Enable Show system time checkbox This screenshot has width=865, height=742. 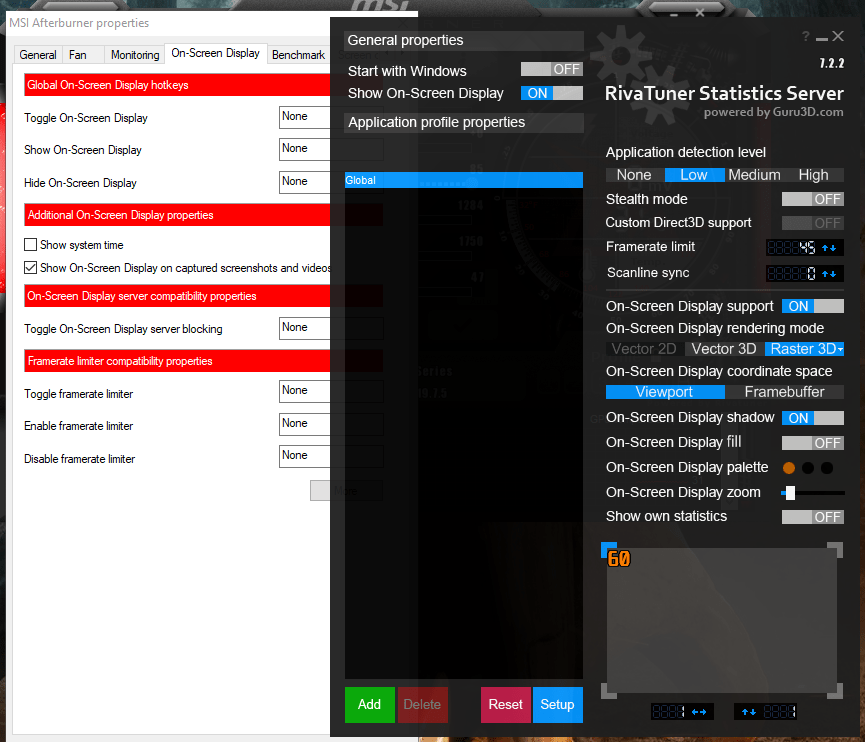point(31,244)
